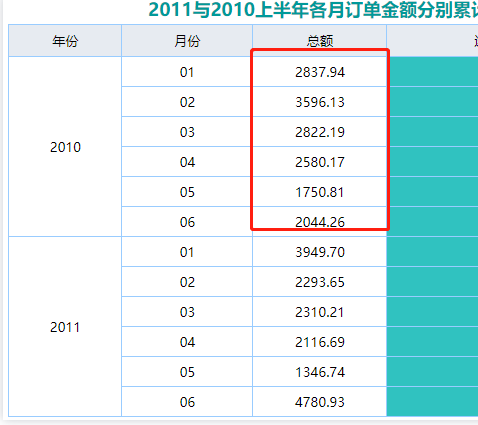Click the 2044.26 total cell
Viewport: 478px width, 425px height.
[x=319, y=222]
